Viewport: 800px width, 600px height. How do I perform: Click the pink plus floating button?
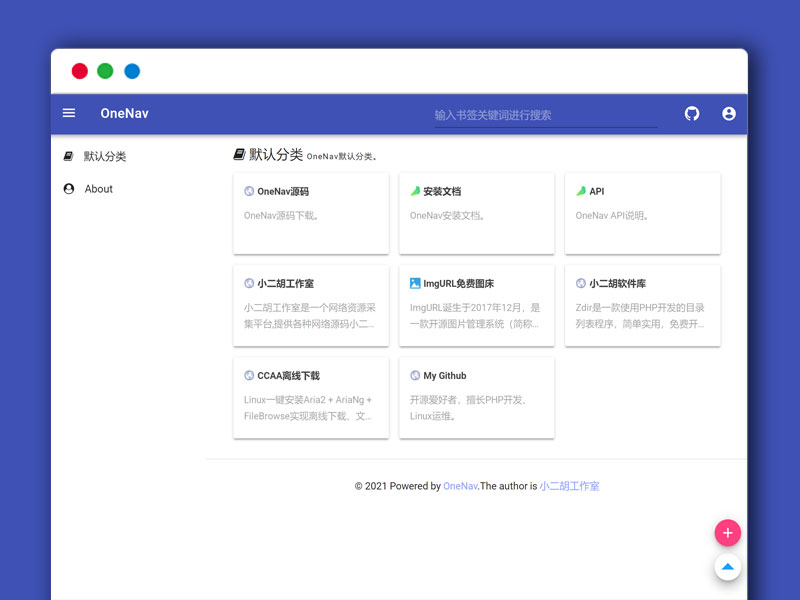tap(728, 532)
